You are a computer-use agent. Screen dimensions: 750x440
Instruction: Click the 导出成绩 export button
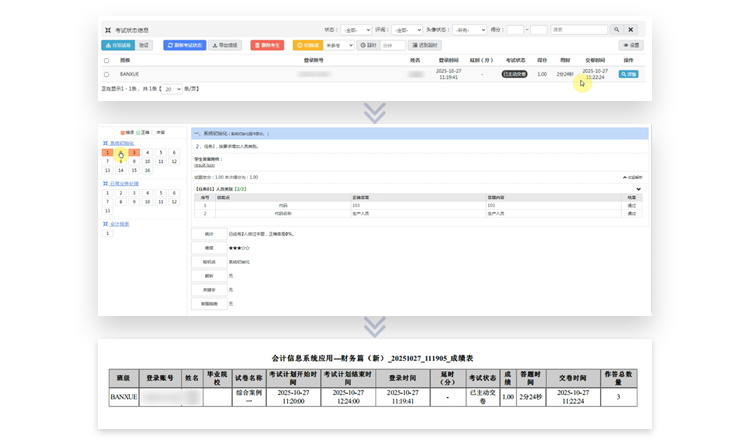click(225, 45)
